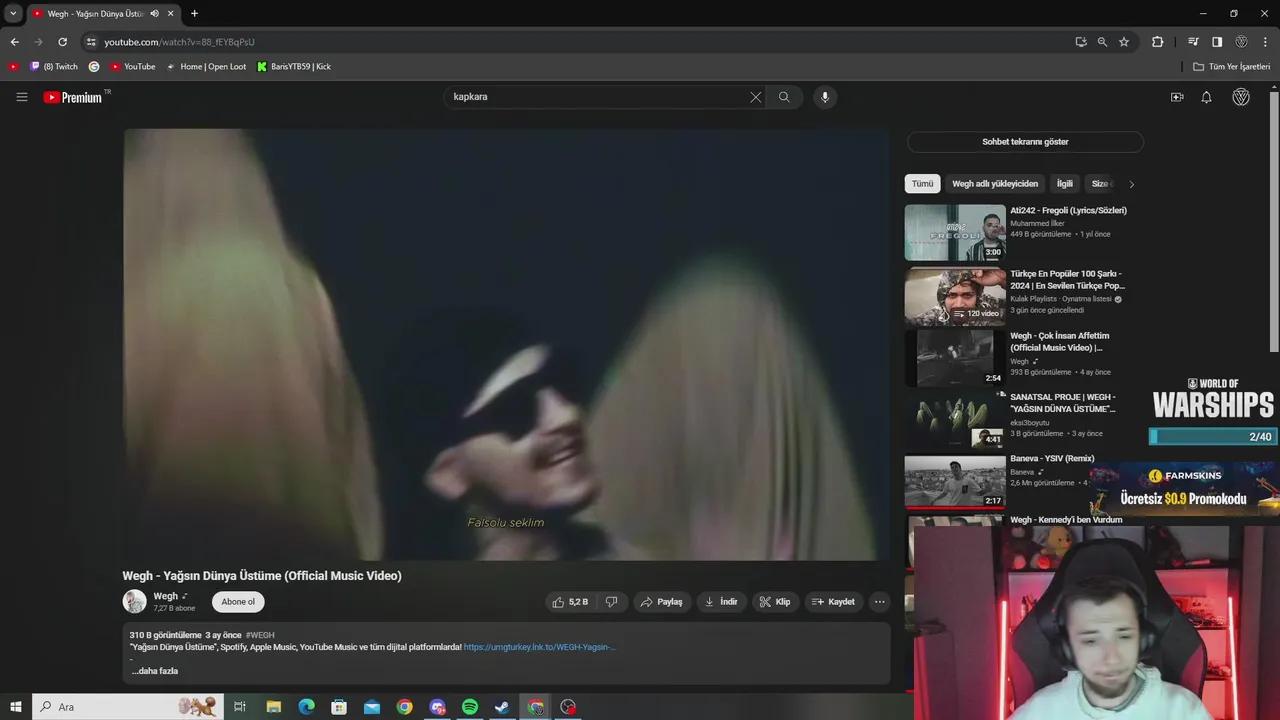
Task: Show more filter chips with arrow
Action: tap(1131, 184)
